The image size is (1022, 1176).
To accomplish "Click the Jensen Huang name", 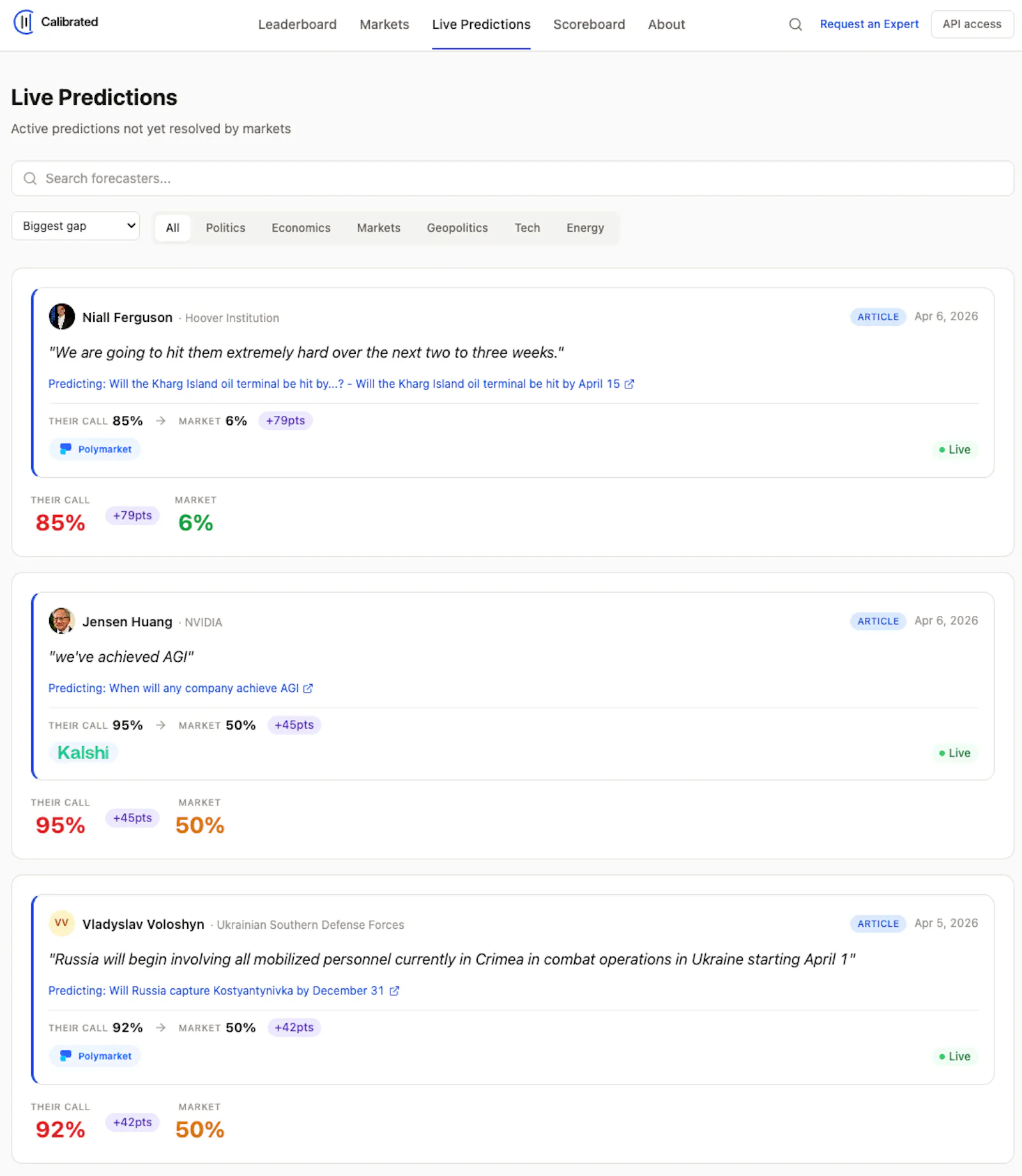I will 127,622.
